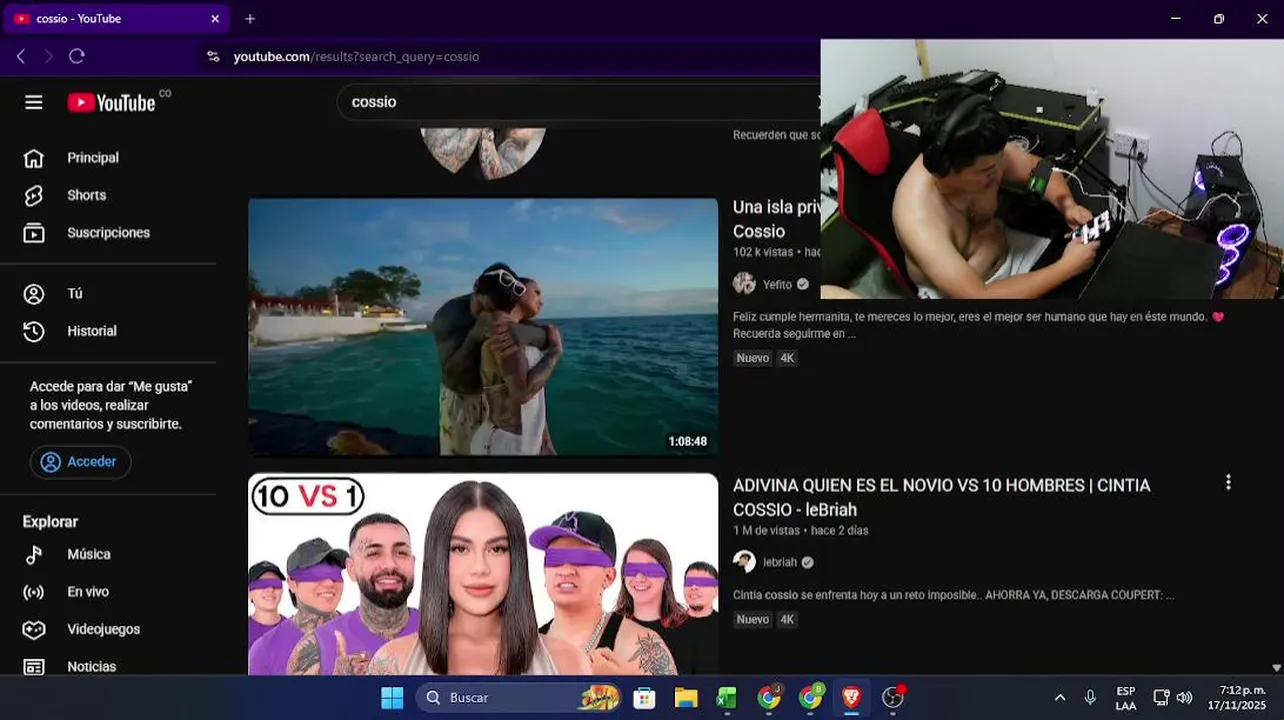Open the Windows Start menu

392,698
